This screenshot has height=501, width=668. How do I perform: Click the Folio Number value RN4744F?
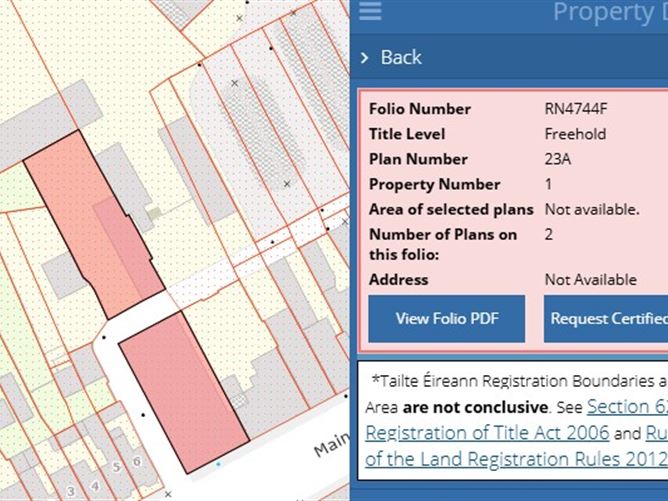pyautogui.click(x=577, y=109)
